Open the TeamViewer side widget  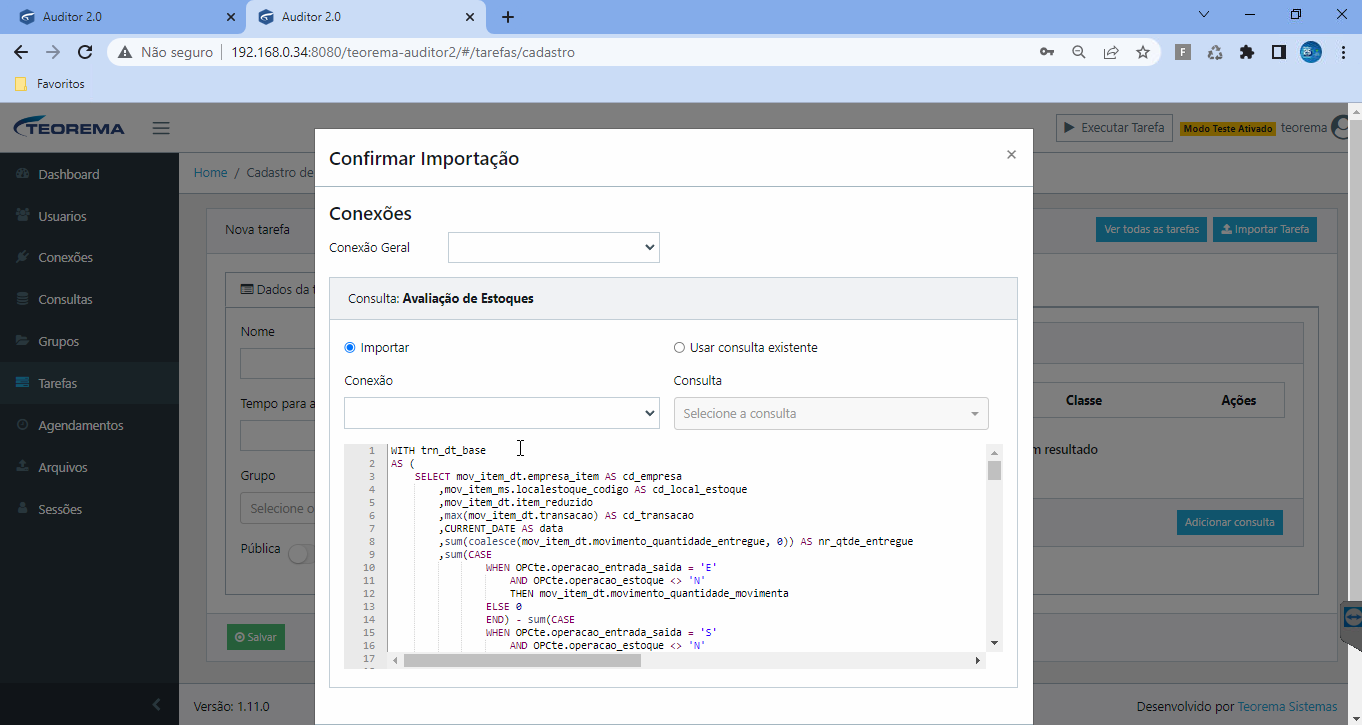[1351, 617]
